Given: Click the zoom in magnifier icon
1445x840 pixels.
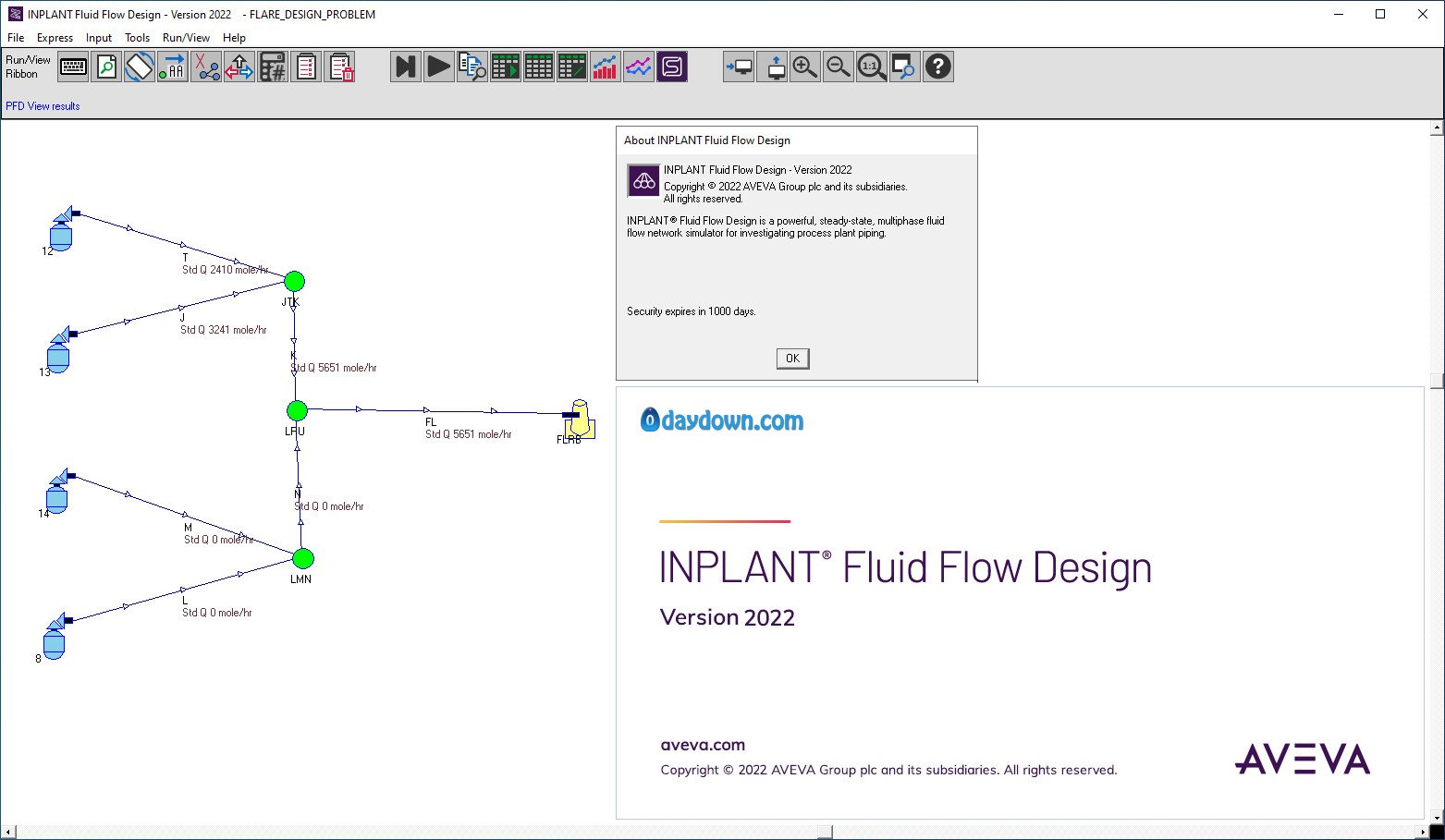Looking at the screenshot, I should tap(805, 67).
